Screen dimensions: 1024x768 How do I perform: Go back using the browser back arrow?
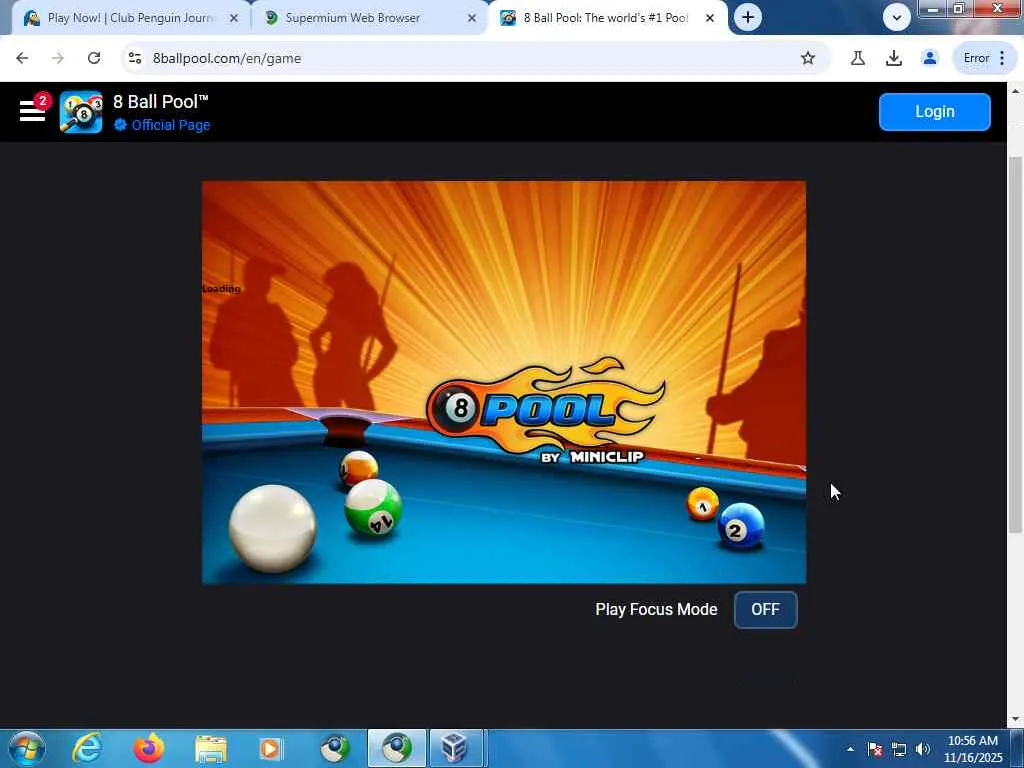pos(22,58)
